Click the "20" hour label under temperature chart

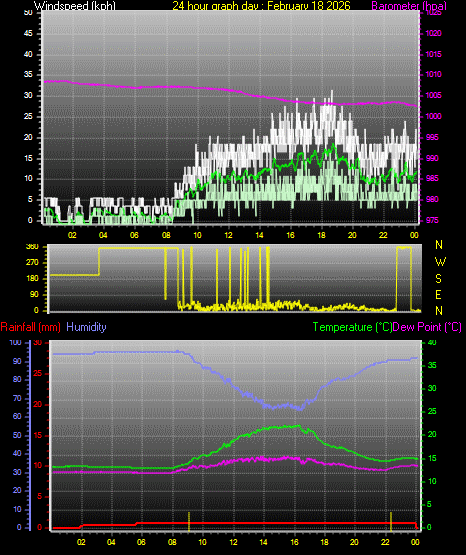tap(354, 542)
